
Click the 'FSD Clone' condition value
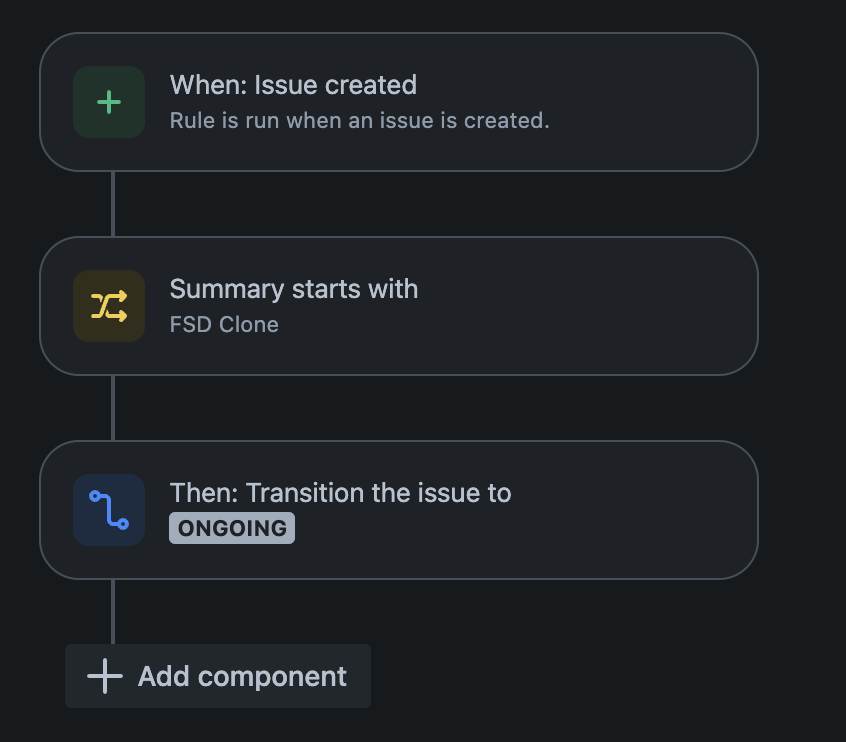click(224, 324)
